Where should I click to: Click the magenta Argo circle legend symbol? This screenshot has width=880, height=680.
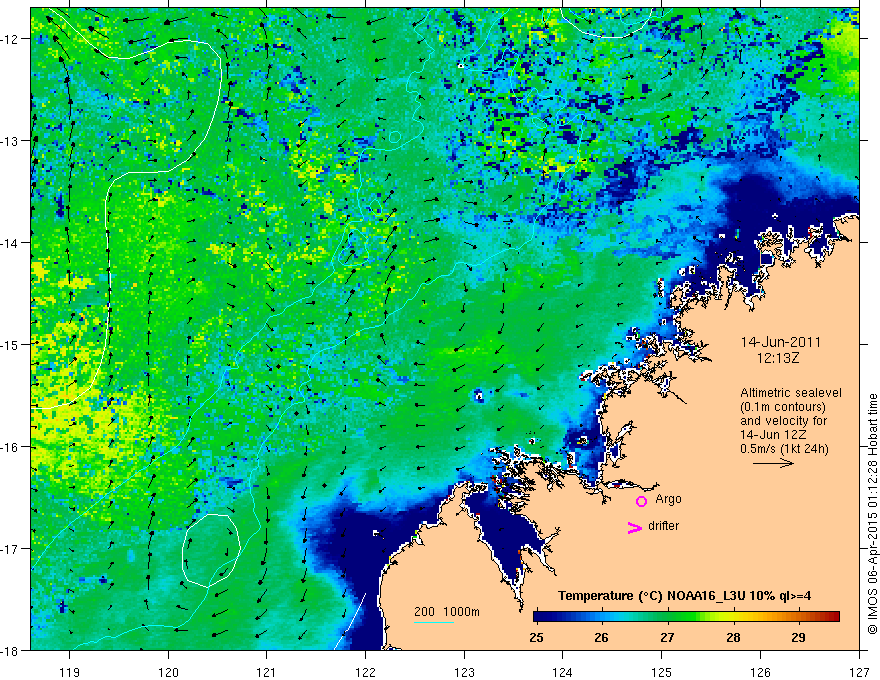tap(641, 501)
